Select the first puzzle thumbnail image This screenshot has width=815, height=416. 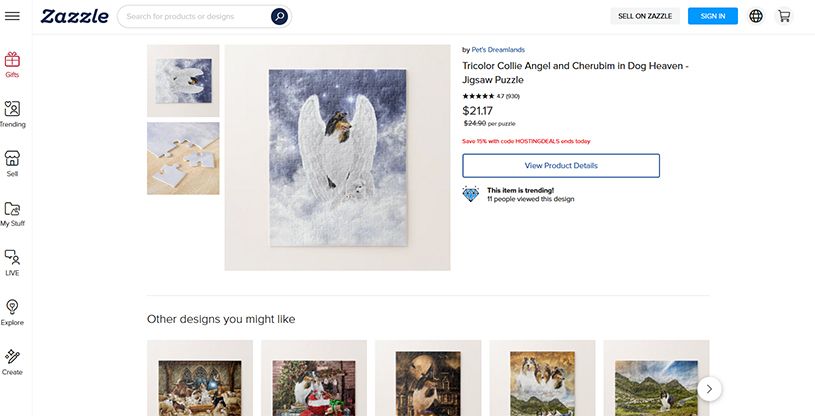tap(183, 81)
